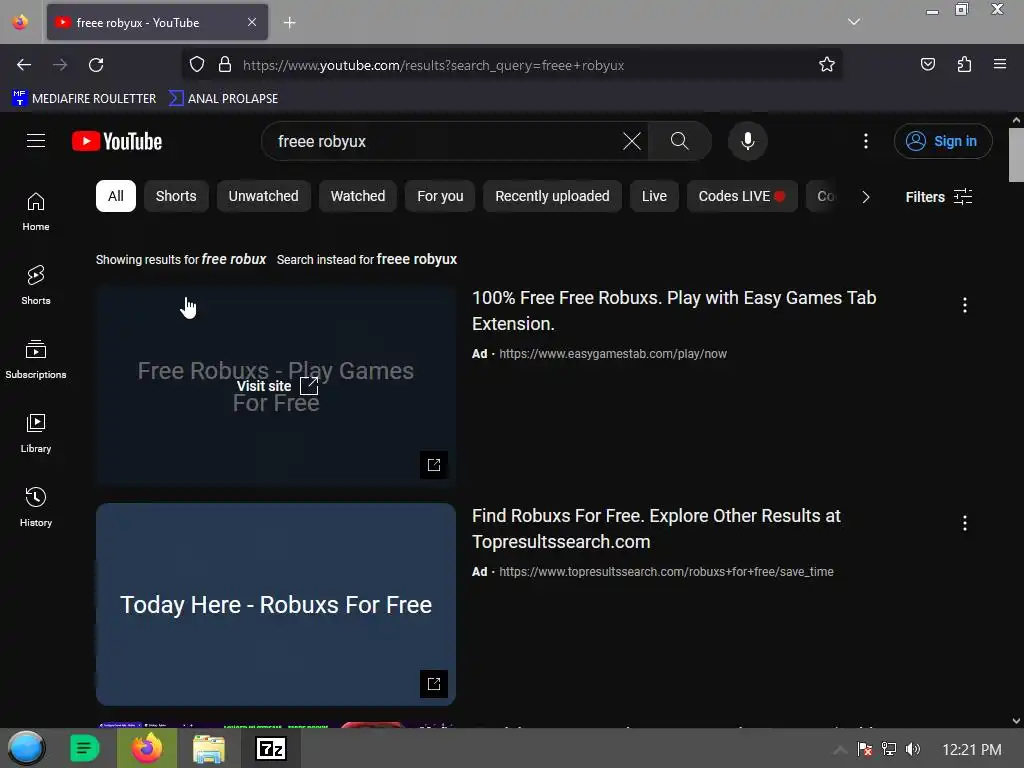The height and width of the screenshot is (768, 1024).
Task: Close the freee robyux YouTube tab
Action: pos(252,22)
